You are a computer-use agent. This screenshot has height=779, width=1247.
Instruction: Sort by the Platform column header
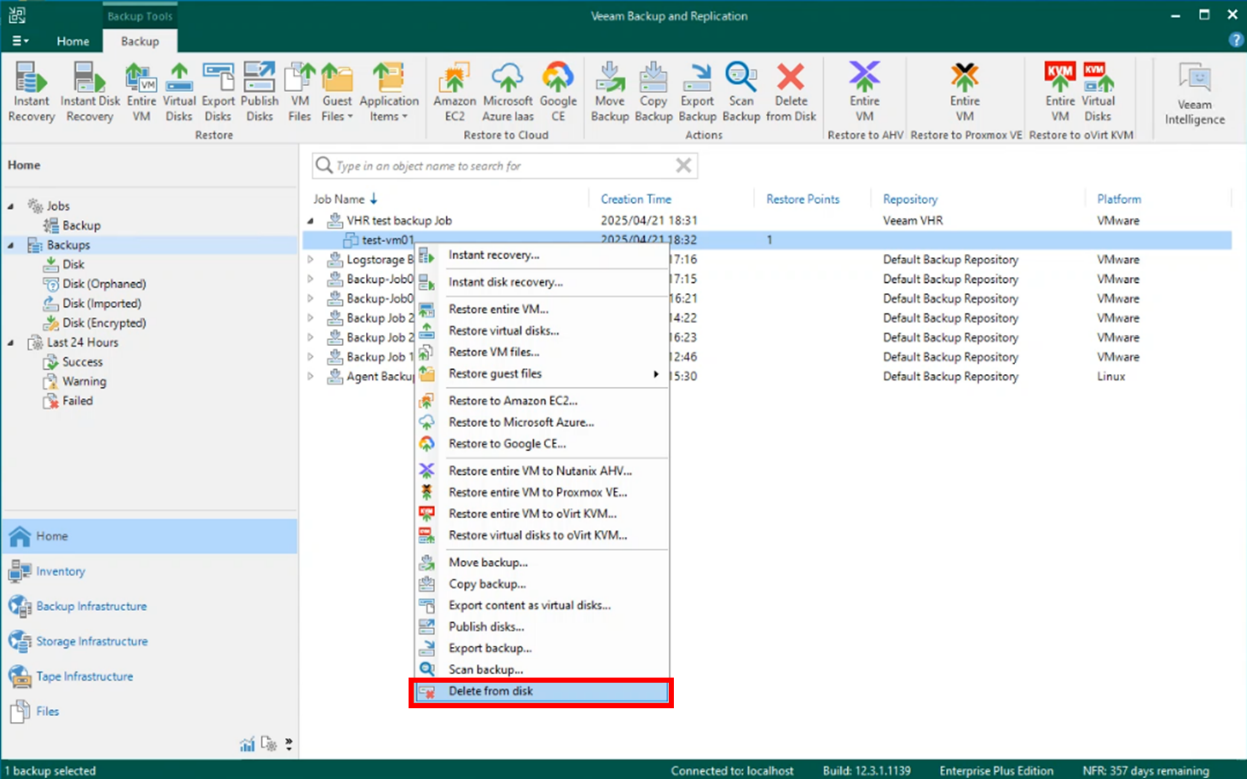(1119, 199)
